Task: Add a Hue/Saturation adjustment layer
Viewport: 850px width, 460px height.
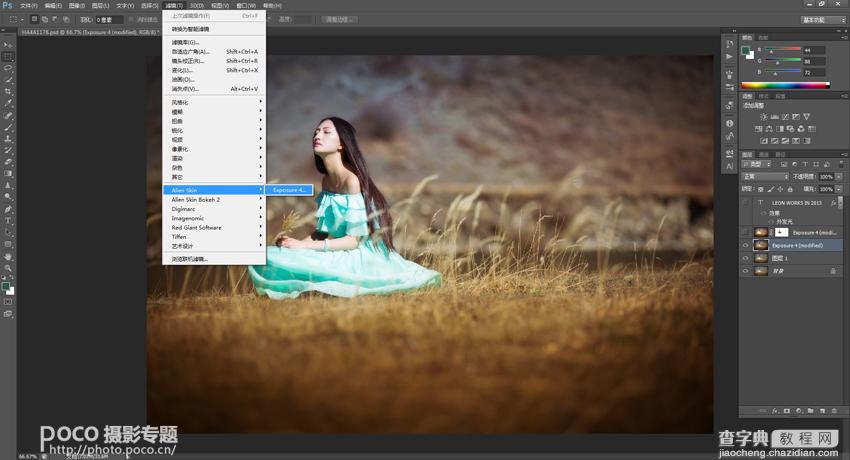Action: (x=758, y=129)
